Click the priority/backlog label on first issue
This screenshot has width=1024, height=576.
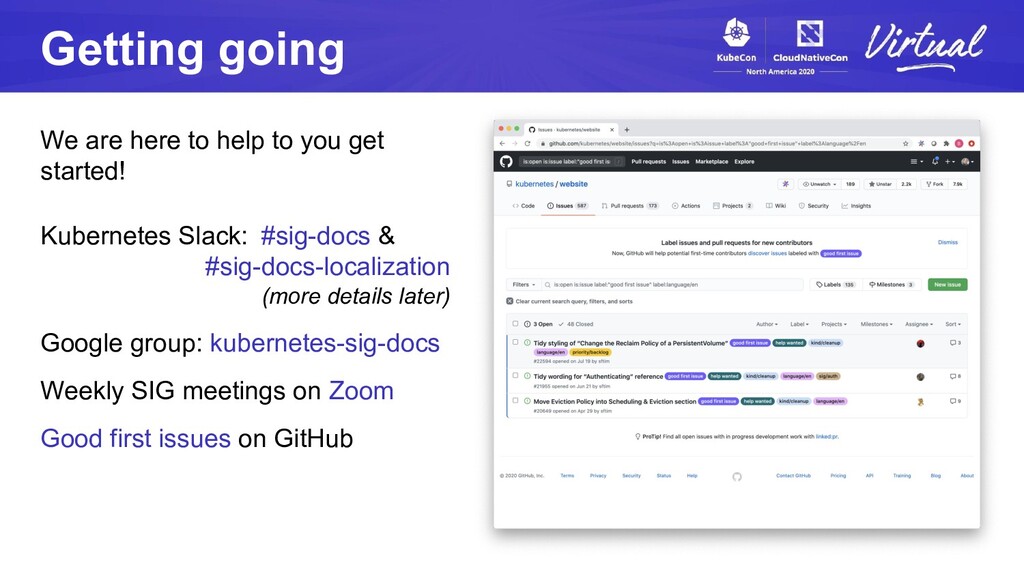(590, 352)
